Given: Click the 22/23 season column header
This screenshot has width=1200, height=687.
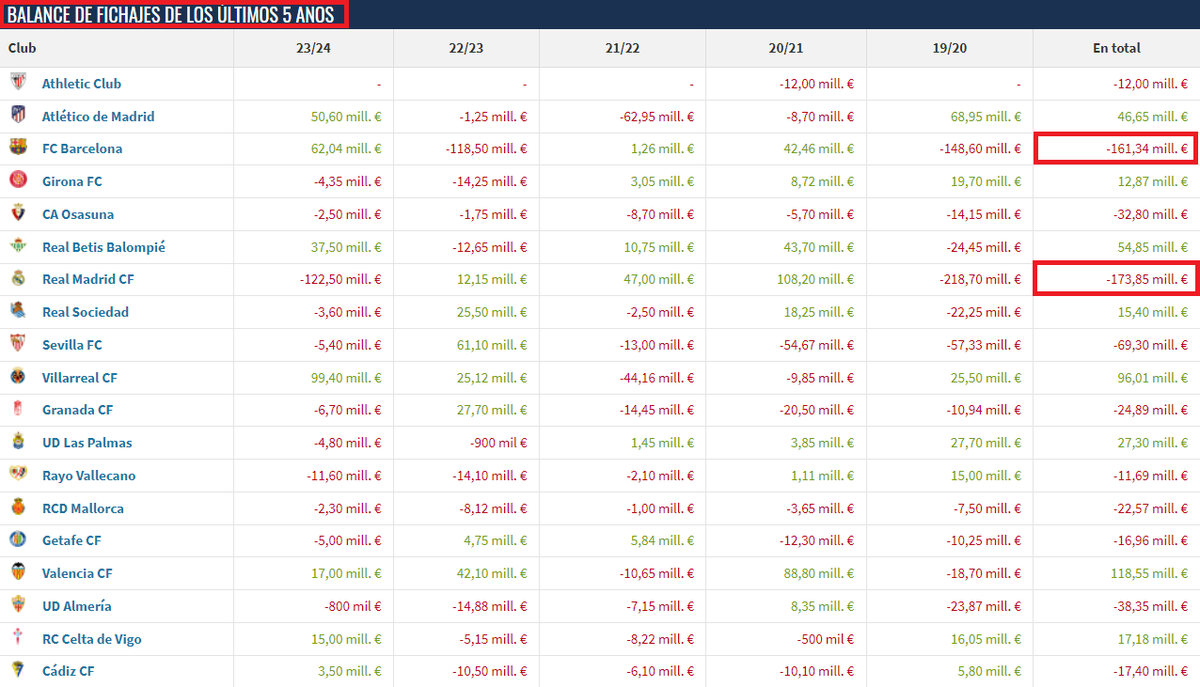Looking at the screenshot, I should coord(466,48).
